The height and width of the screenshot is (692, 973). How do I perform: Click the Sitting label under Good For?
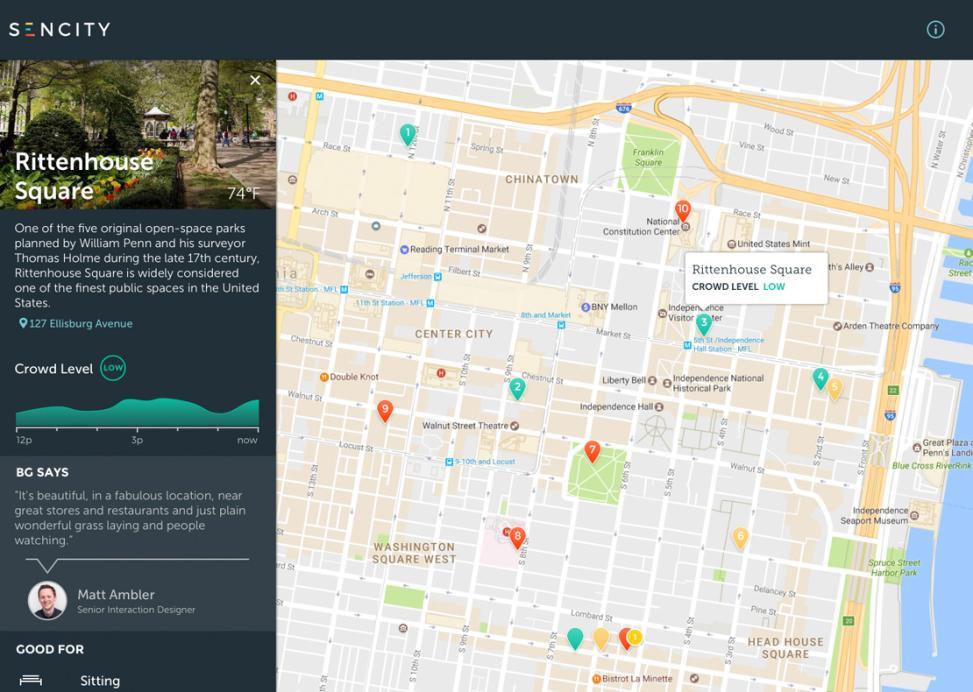click(100, 681)
